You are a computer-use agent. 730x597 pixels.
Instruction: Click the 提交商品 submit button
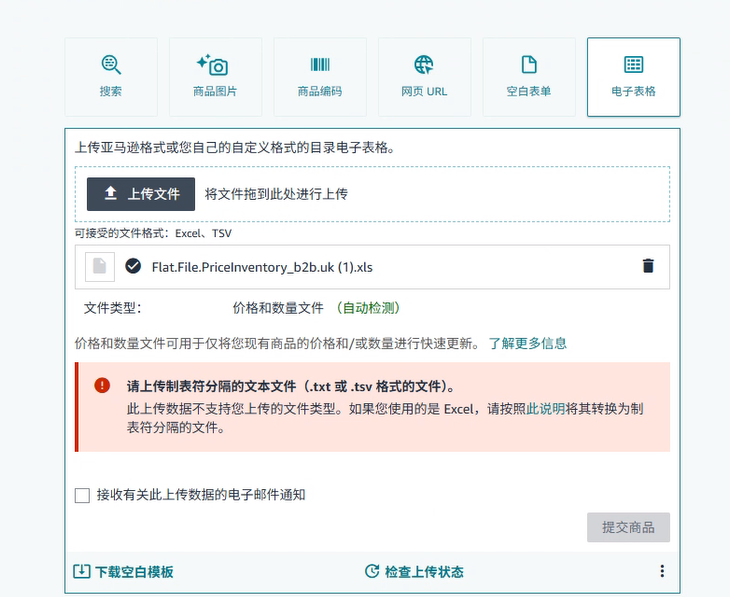628,527
